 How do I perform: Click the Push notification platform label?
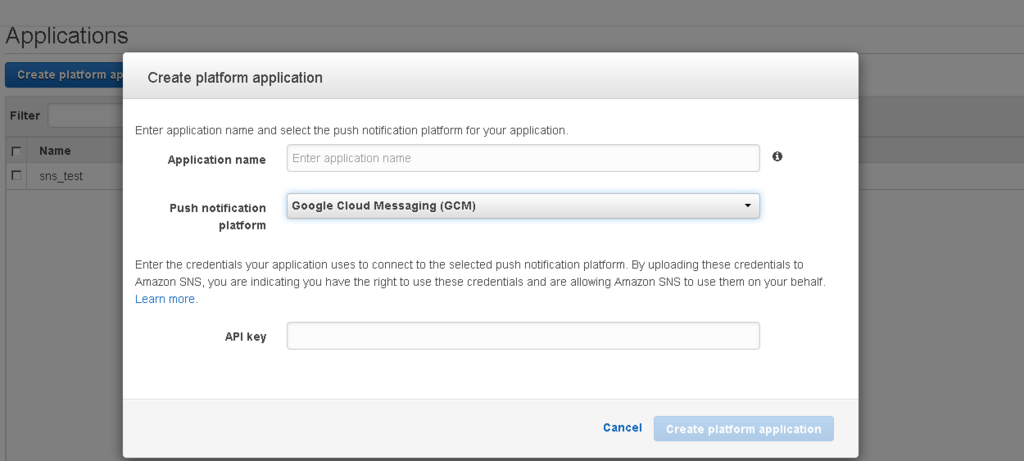click(217, 217)
